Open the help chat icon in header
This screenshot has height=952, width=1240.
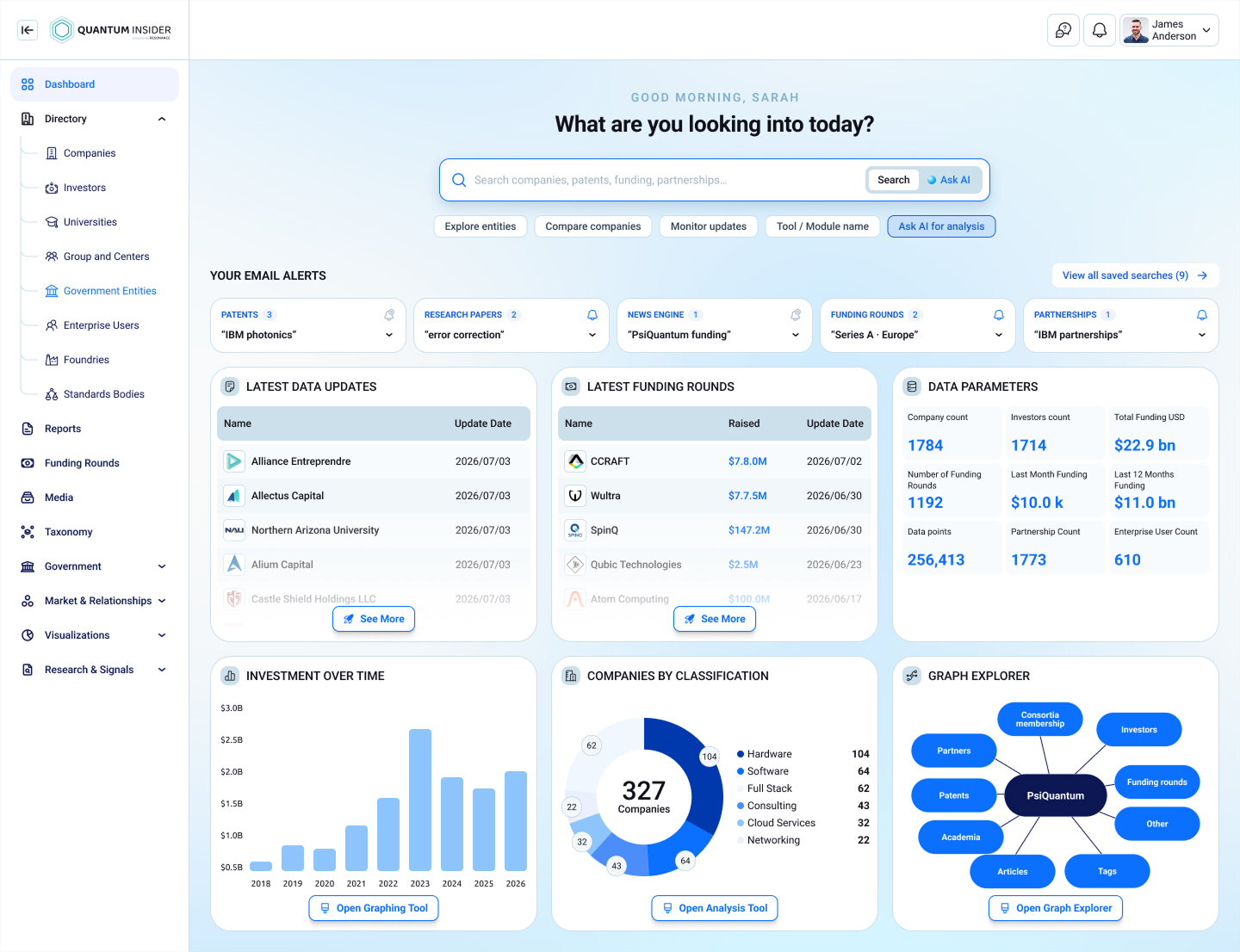pos(1063,30)
